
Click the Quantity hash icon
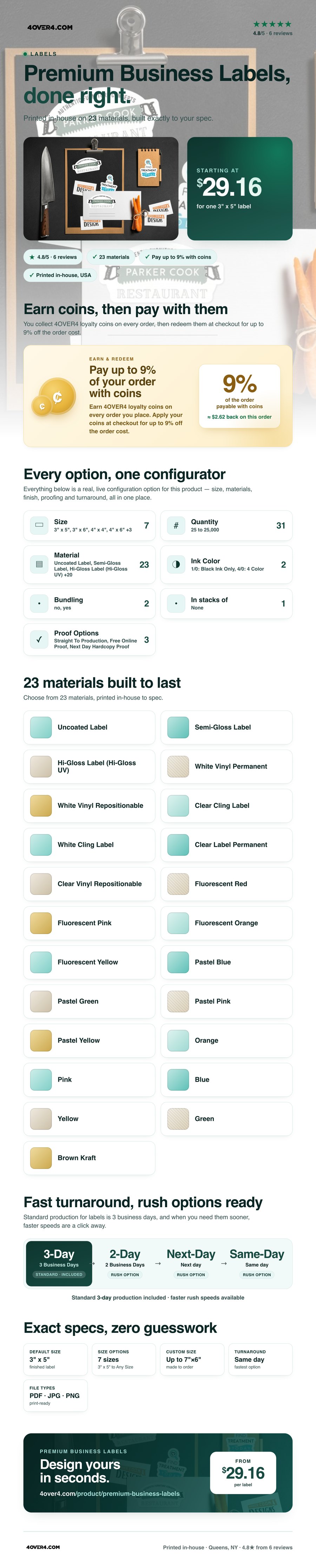point(176,525)
